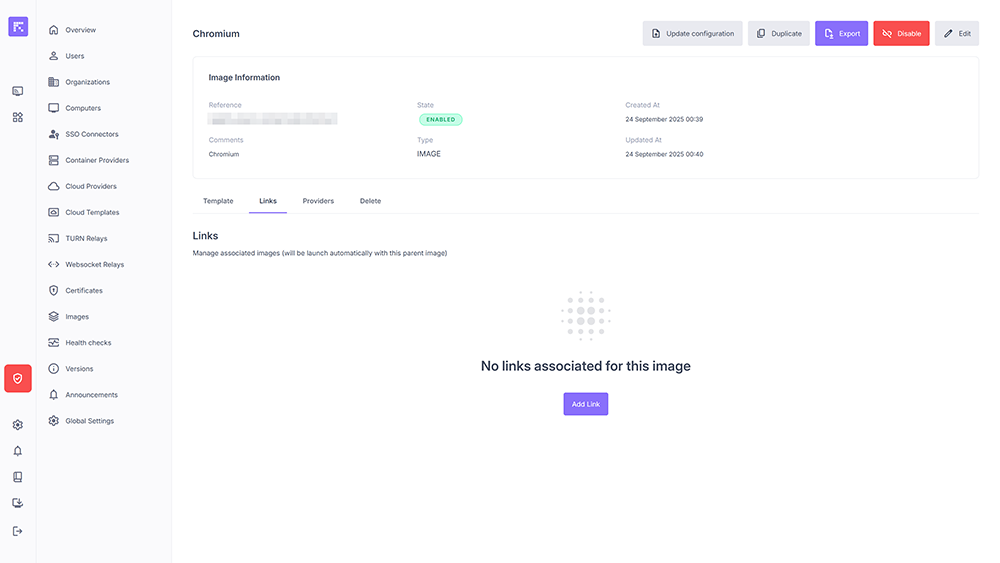Click the gear settings icon in narrow sidebar

coord(18,425)
